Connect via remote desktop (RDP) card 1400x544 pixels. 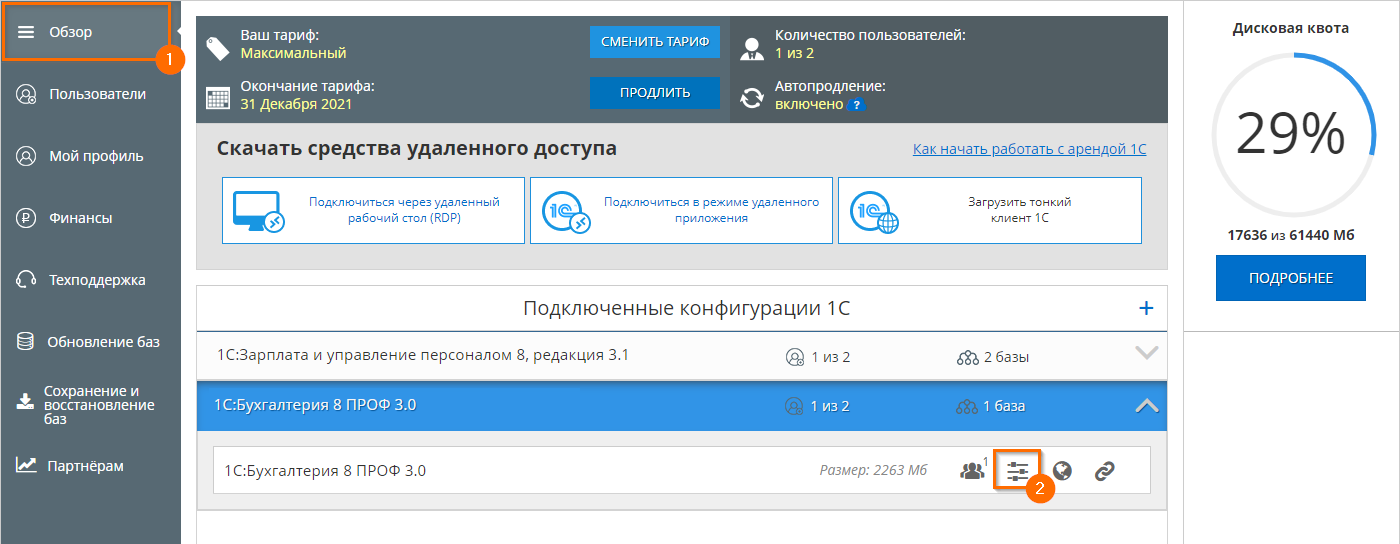[x=373, y=210]
